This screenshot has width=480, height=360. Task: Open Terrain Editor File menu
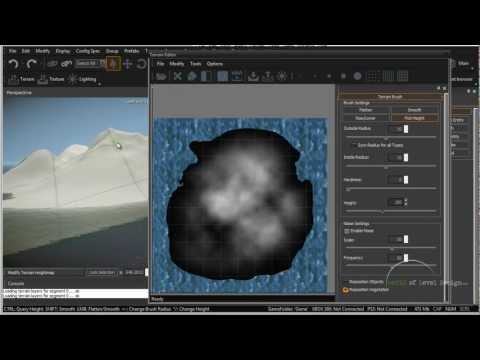[x=160, y=64]
